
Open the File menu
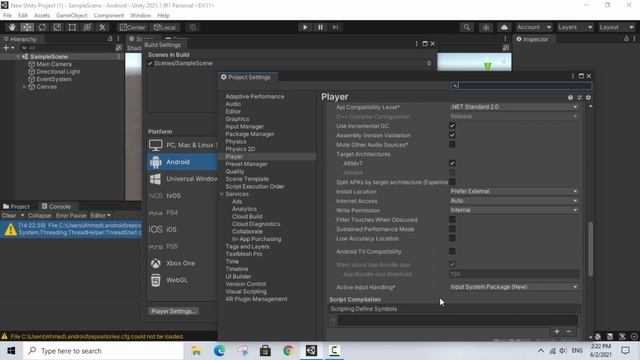(x=7, y=16)
